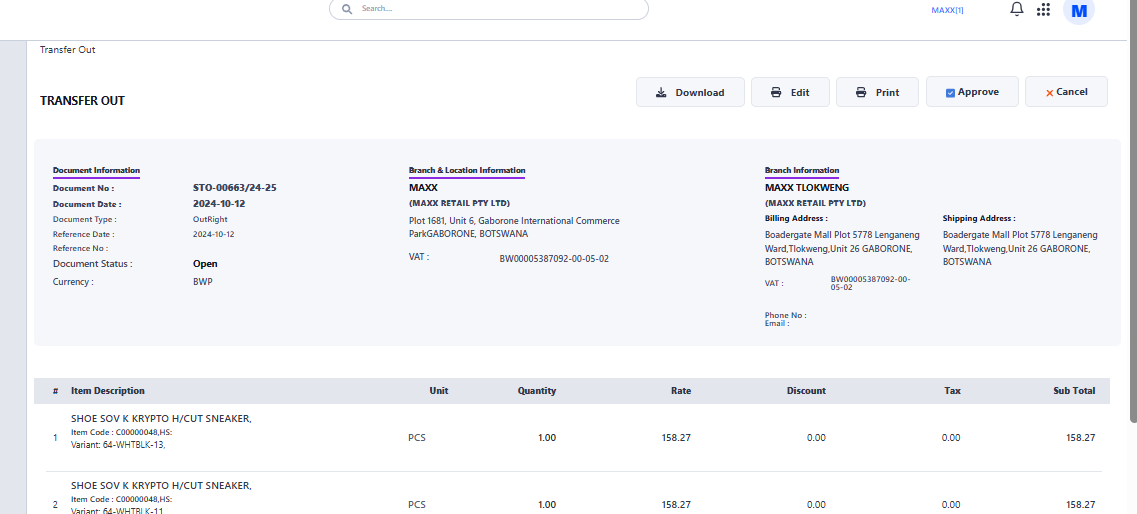The image size is (1137, 514).
Task: Open the notifications bell
Action: 1017,9
